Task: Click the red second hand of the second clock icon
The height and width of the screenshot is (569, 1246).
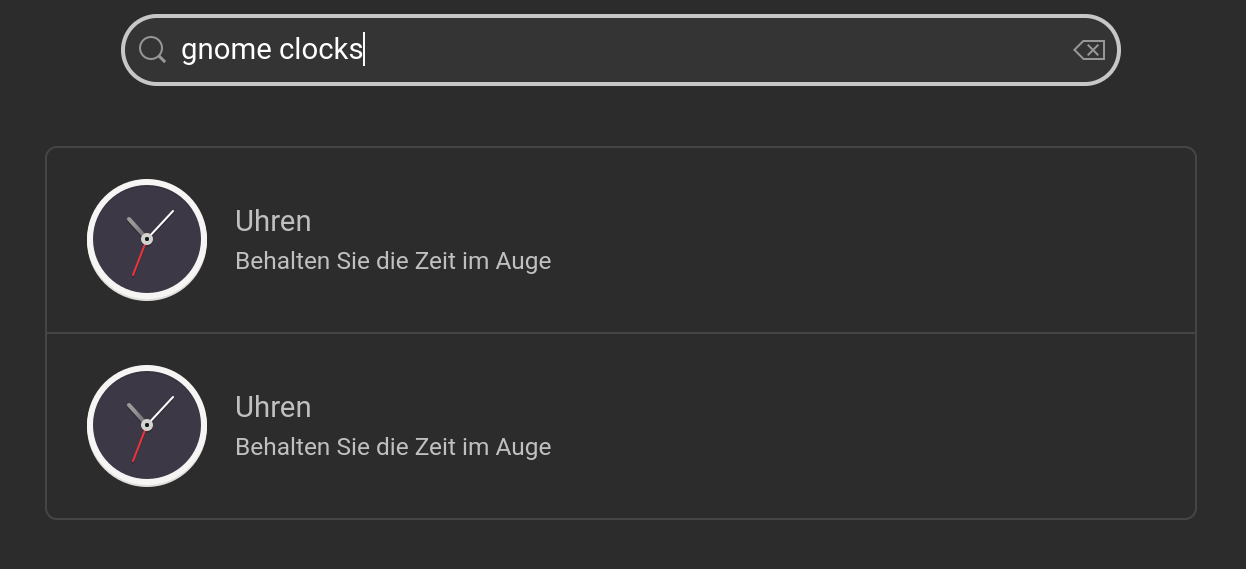Action: tap(139, 445)
